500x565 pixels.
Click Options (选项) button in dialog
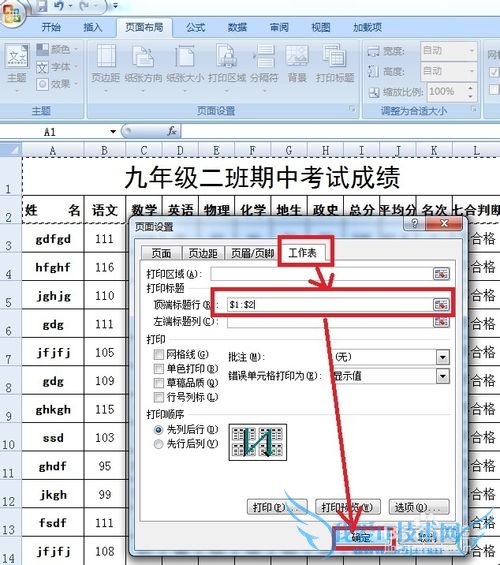click(419, 507)
